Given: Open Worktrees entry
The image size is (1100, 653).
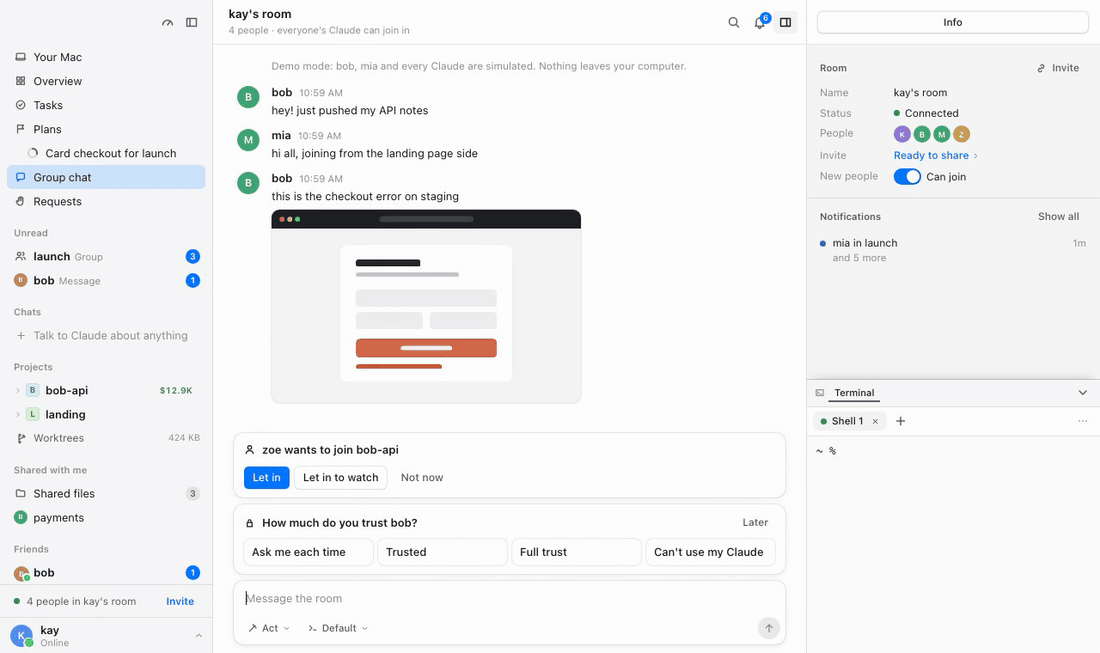Looking at the screenshot, I should [106, 438].
